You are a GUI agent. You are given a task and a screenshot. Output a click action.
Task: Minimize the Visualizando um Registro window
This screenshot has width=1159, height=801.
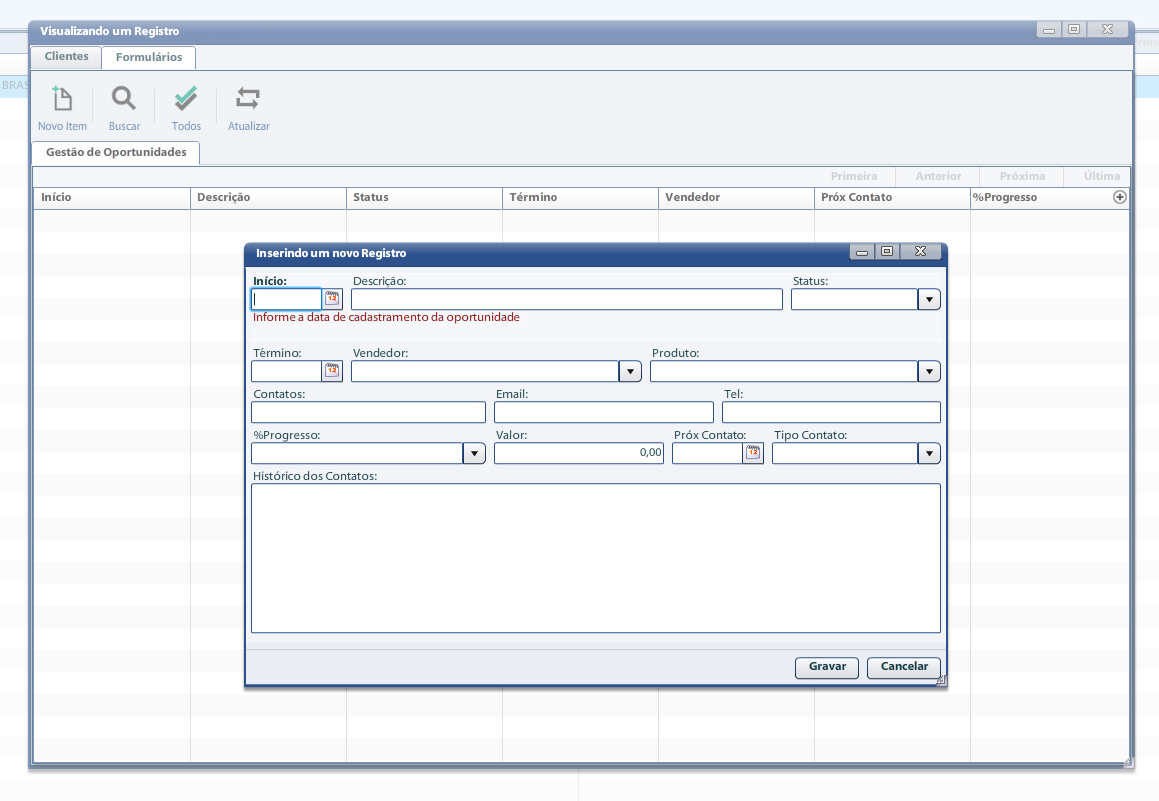tap(1049, 30)
